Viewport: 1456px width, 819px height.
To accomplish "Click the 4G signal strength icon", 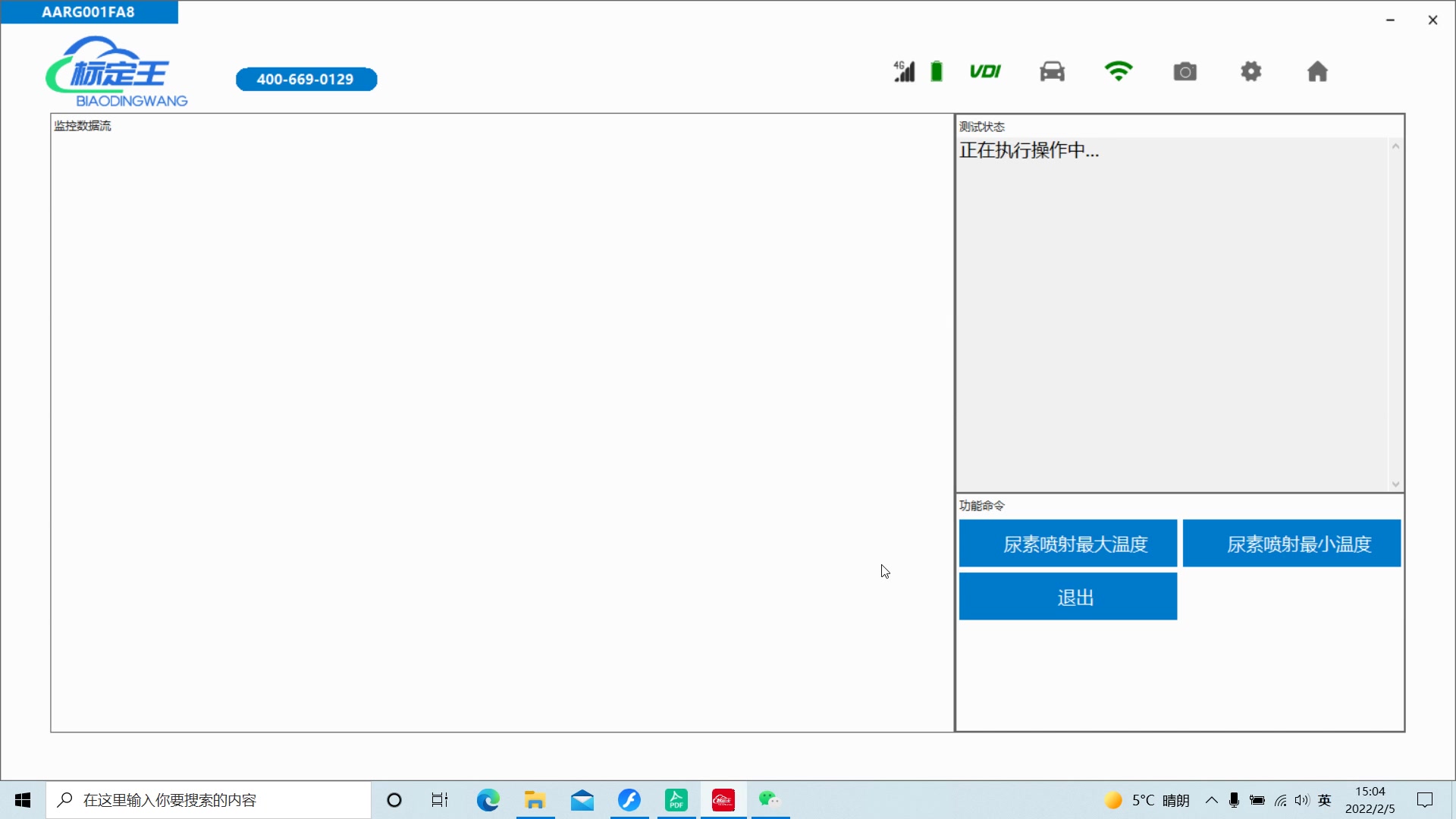I will (x=904, y=71).
